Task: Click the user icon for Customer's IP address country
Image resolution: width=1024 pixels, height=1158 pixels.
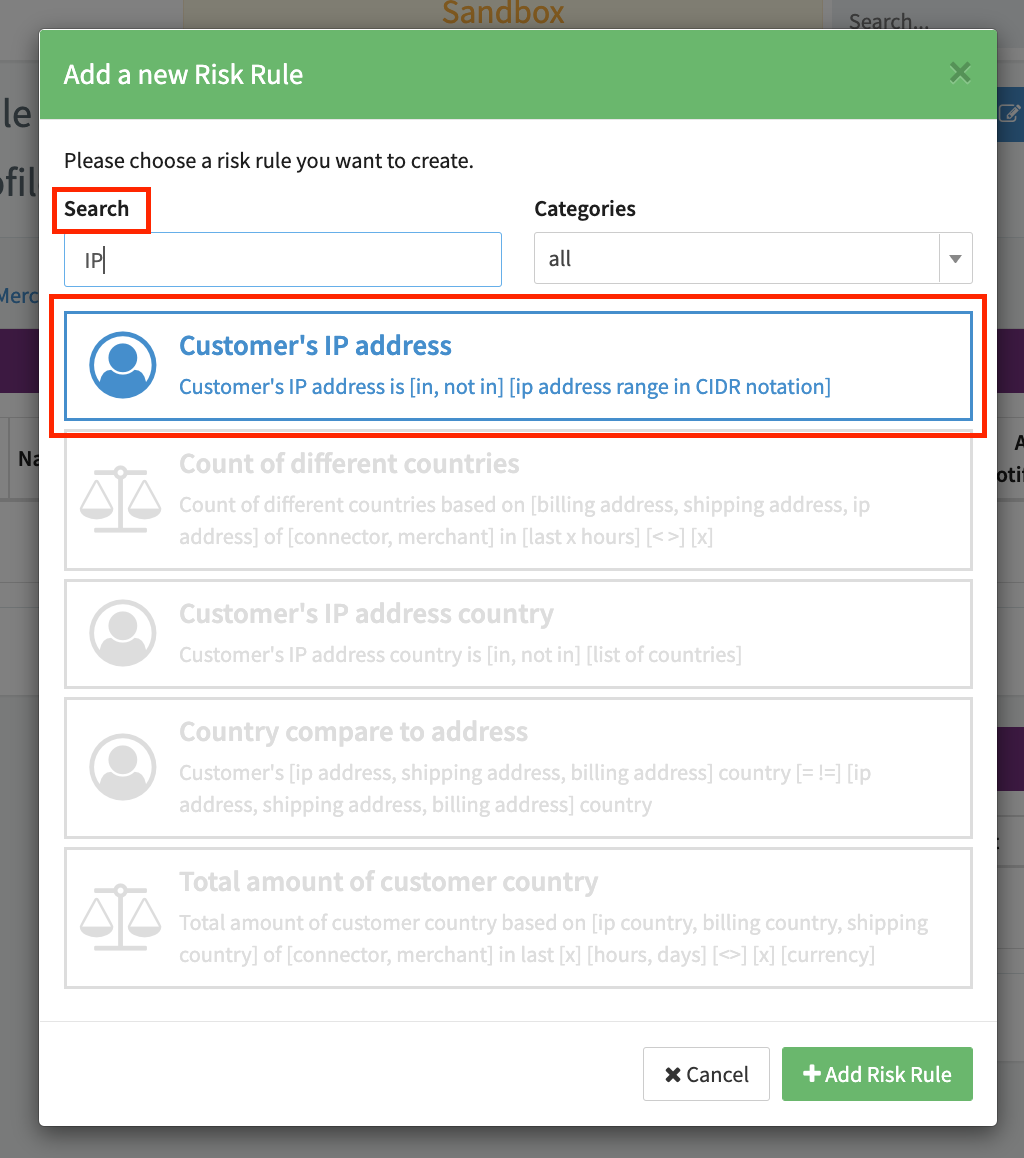Action: [122, 633]
